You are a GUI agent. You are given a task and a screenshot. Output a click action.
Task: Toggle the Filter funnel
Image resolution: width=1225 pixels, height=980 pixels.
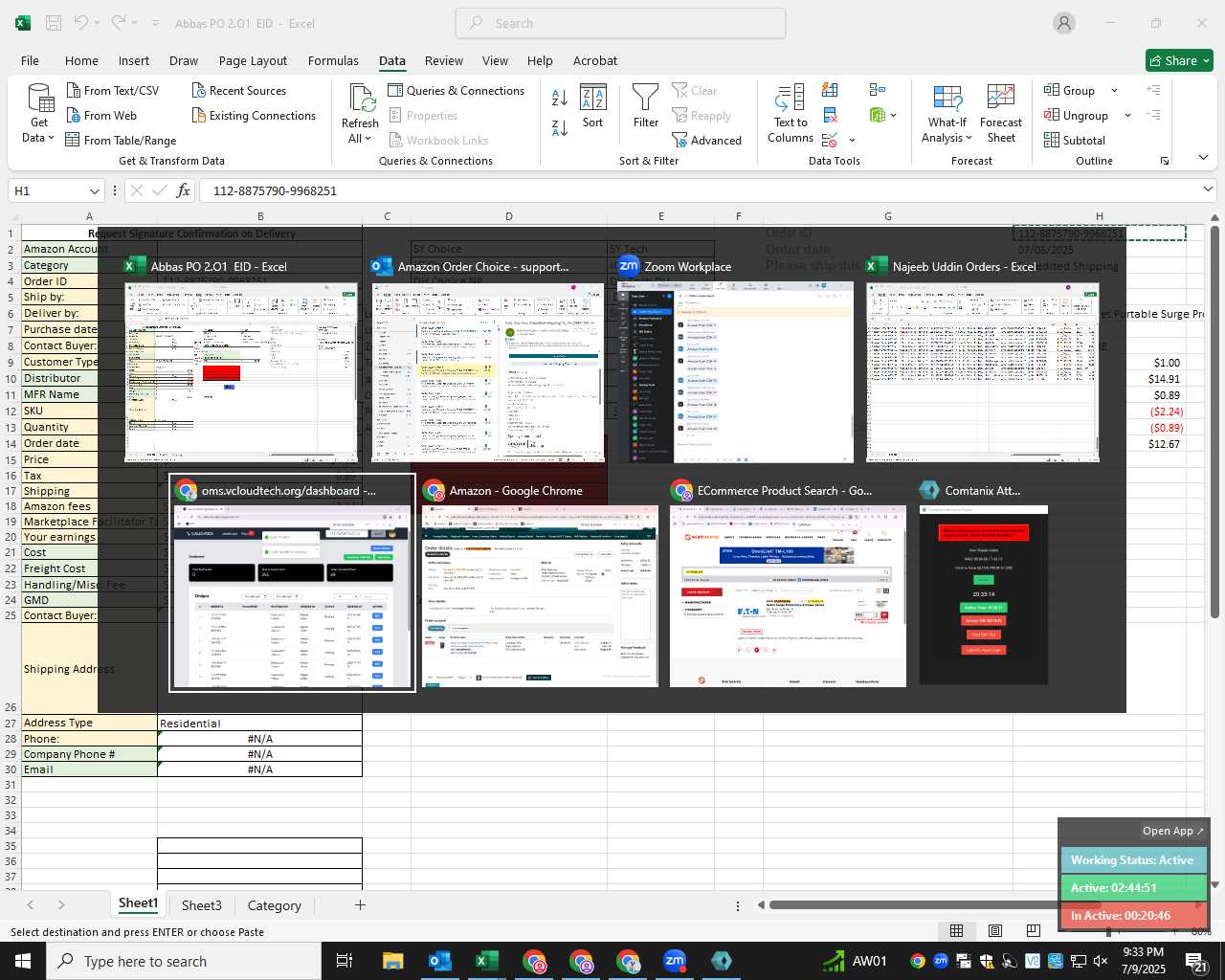646,106
